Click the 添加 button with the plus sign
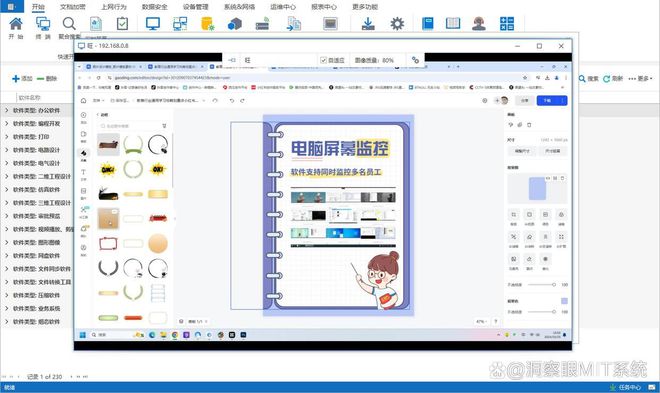660x393 pixels. click(x=22, y=78)
